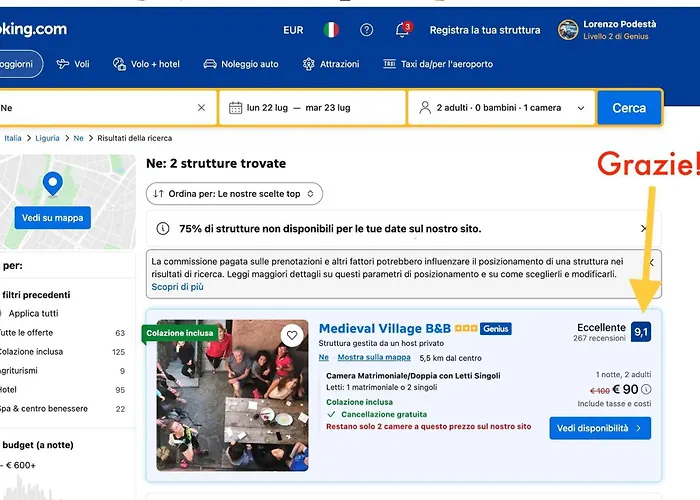
Task: Open the EUR currency selector
Action: 293,30
